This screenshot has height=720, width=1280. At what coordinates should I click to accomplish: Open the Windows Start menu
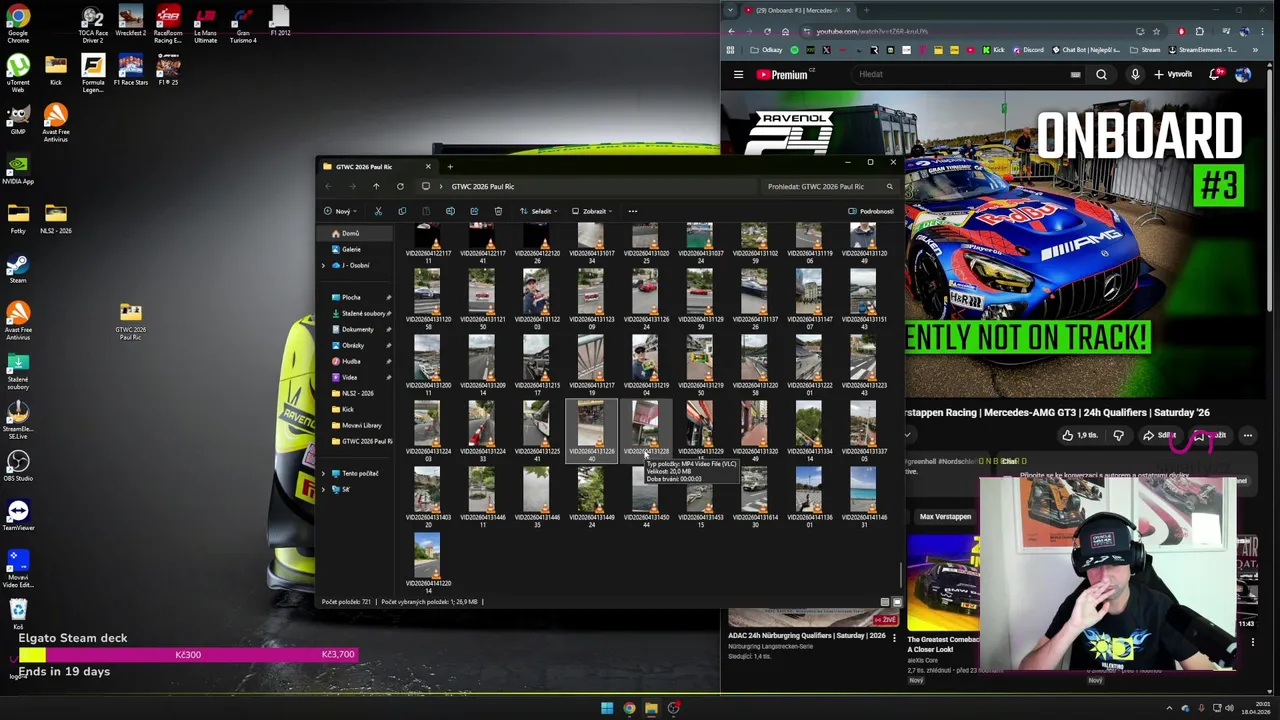[x=606, y=708]
